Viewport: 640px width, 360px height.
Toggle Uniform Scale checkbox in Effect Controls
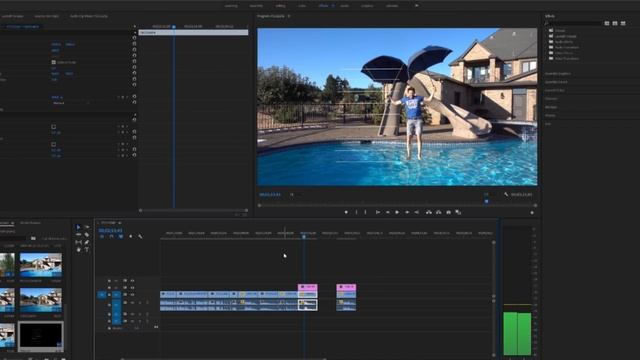pos(53,62)
